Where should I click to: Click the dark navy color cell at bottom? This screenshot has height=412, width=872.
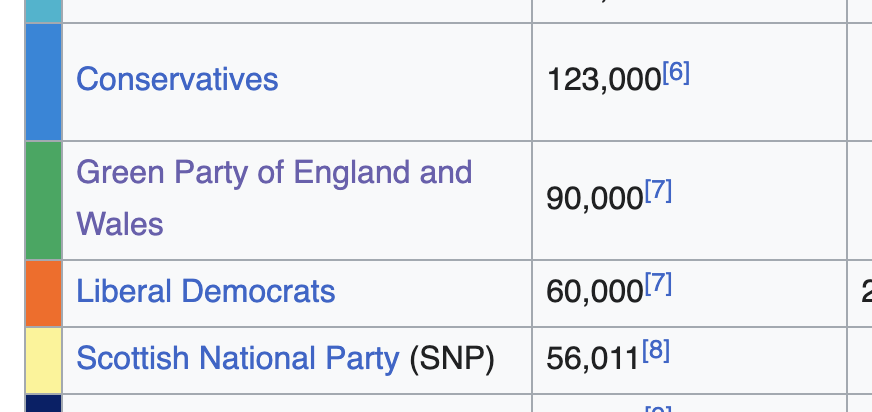(43, 404)
